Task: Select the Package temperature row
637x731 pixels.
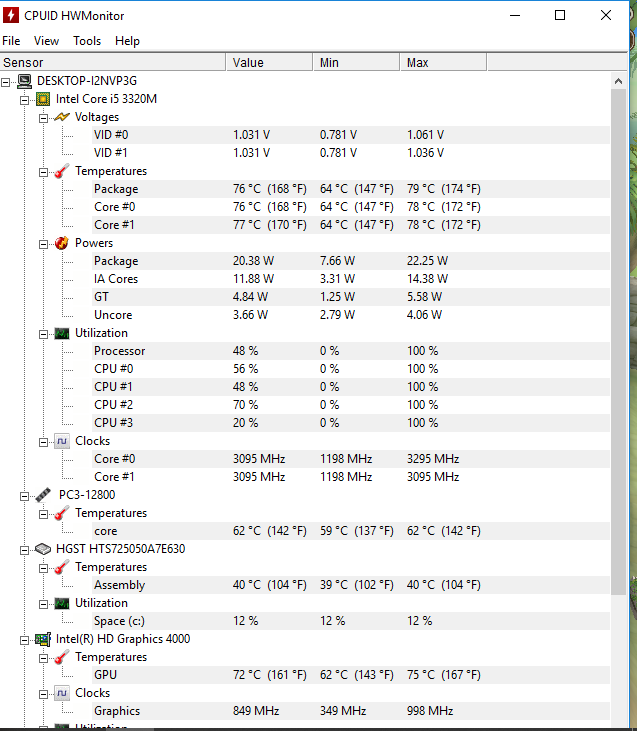Action: [351, 189]
